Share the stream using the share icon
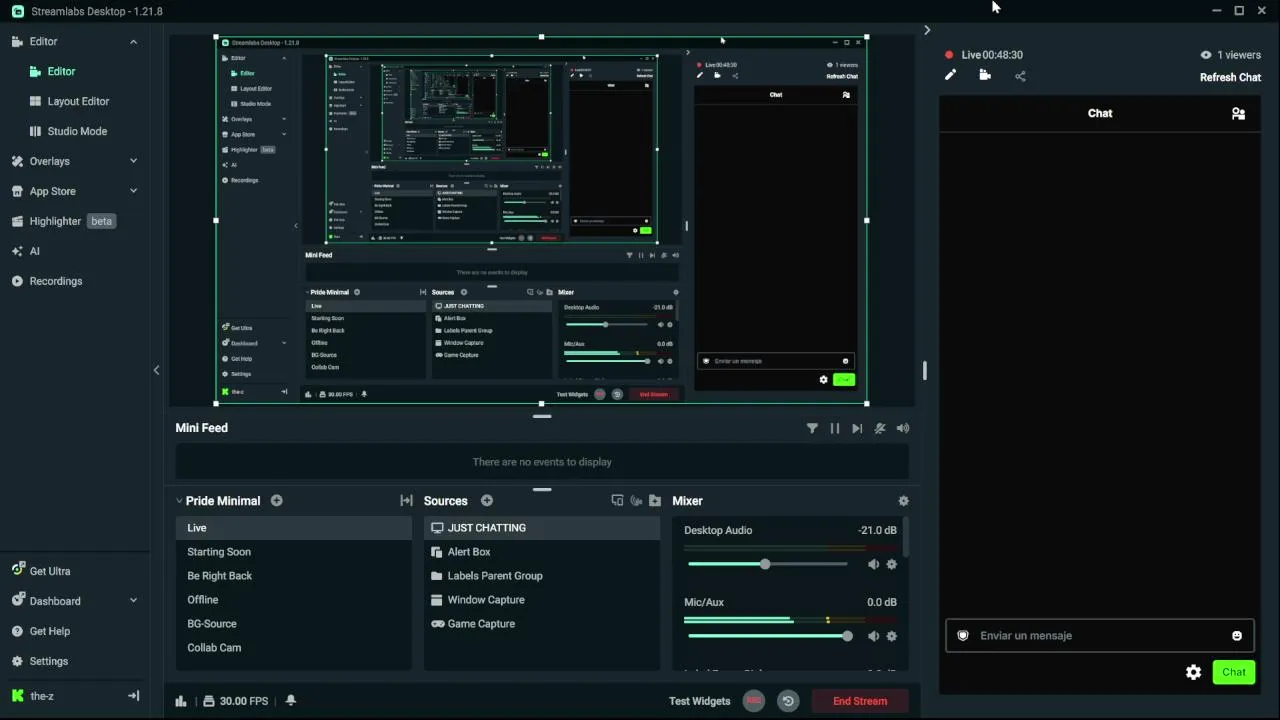The image size is (1280, 720). pos(1020,76)
